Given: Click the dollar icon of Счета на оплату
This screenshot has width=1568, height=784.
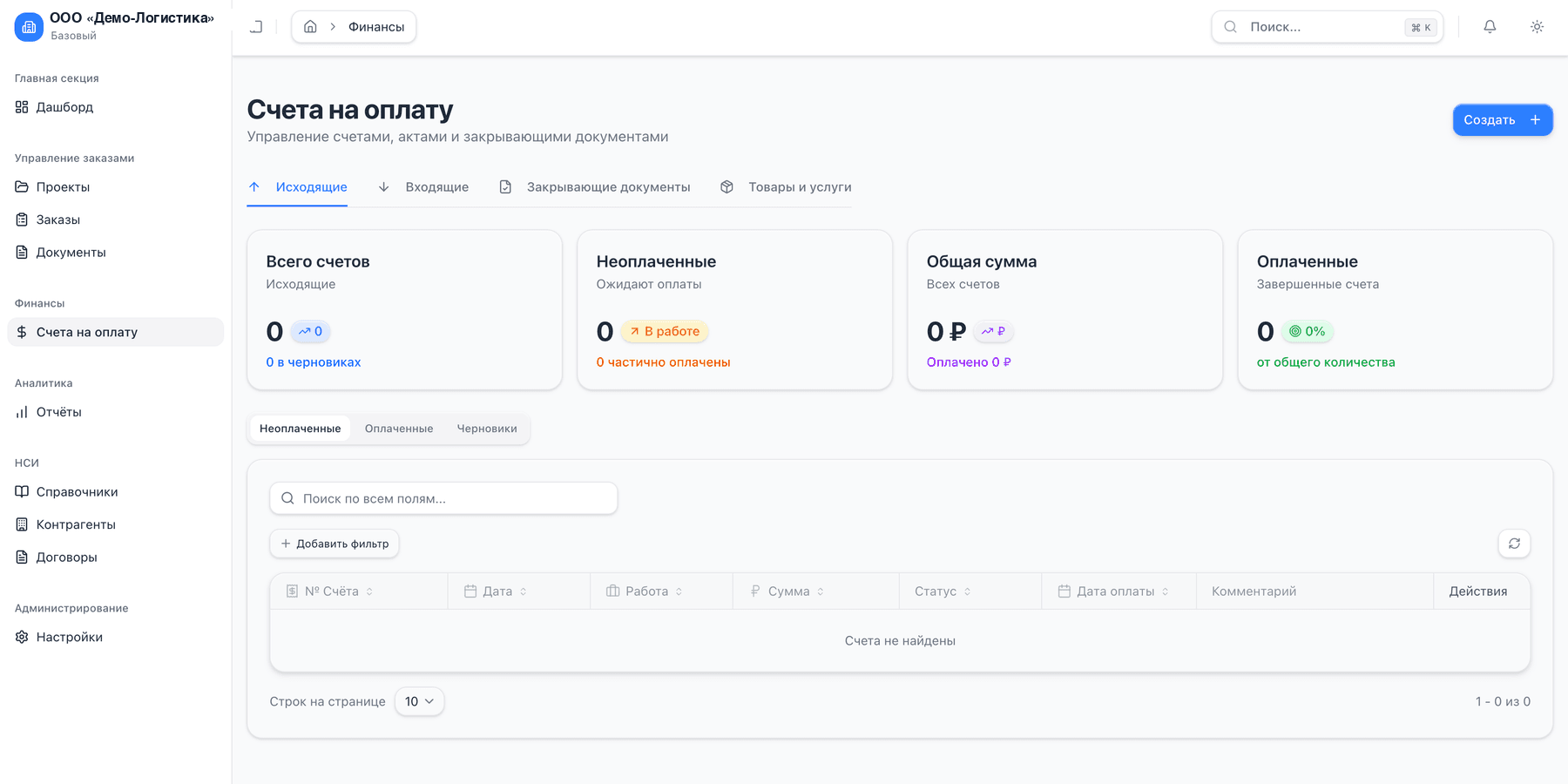Looking at the screenshot, I should click(22, 332).
